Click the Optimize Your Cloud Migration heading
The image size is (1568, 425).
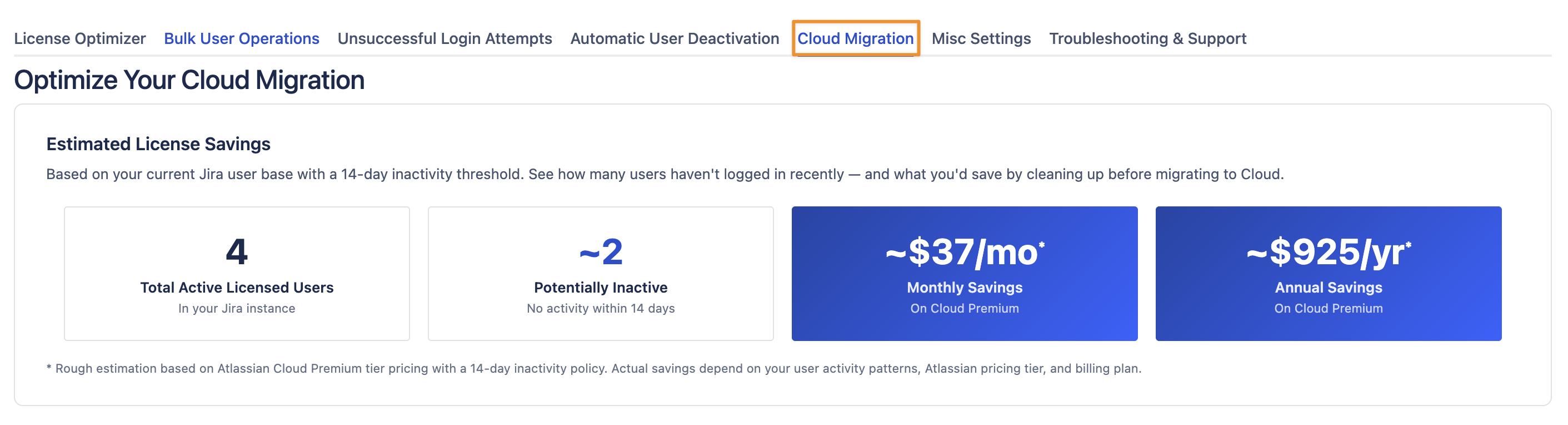189,80
